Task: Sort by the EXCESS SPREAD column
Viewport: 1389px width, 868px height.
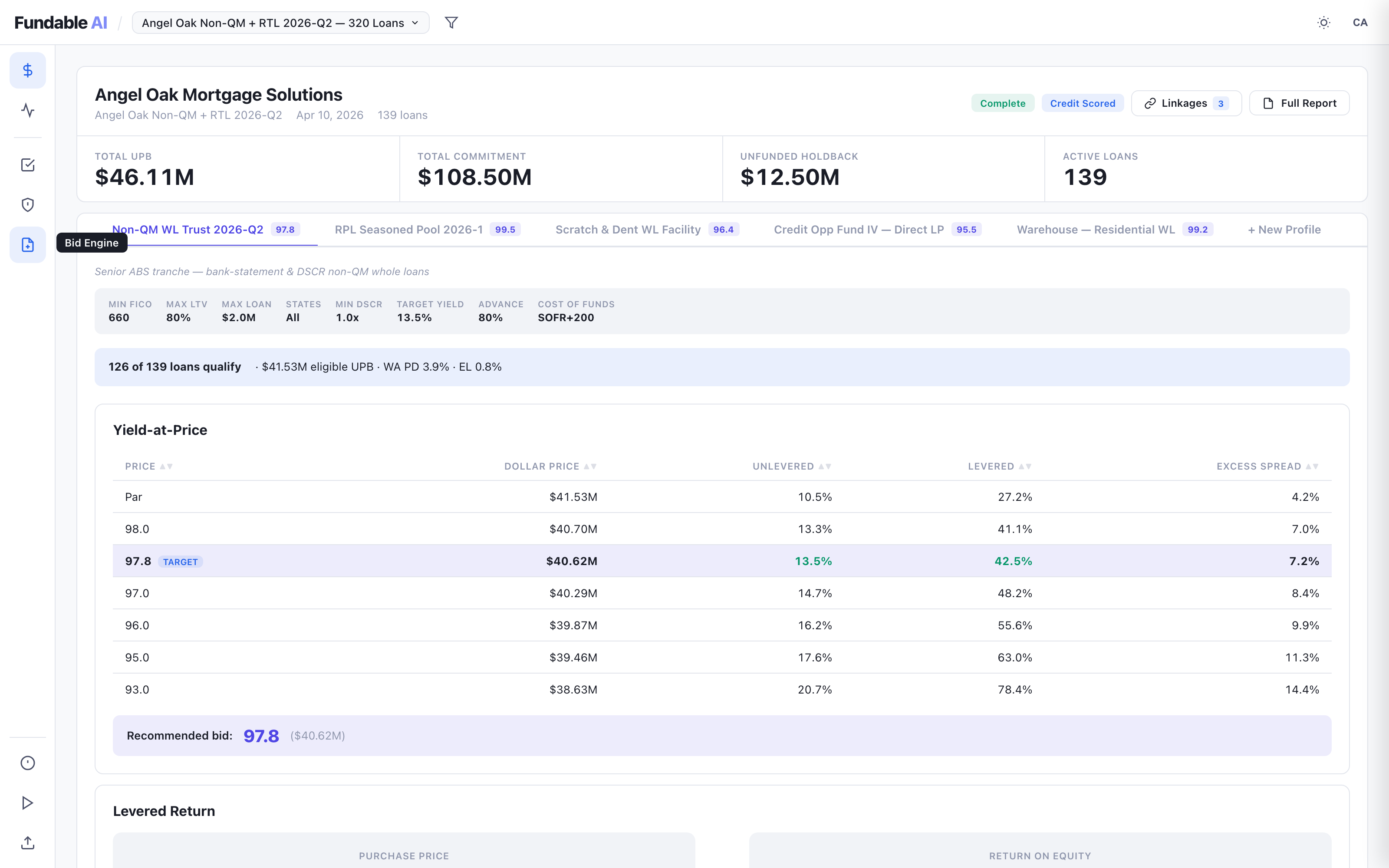Action: (x=1267, y=466)
